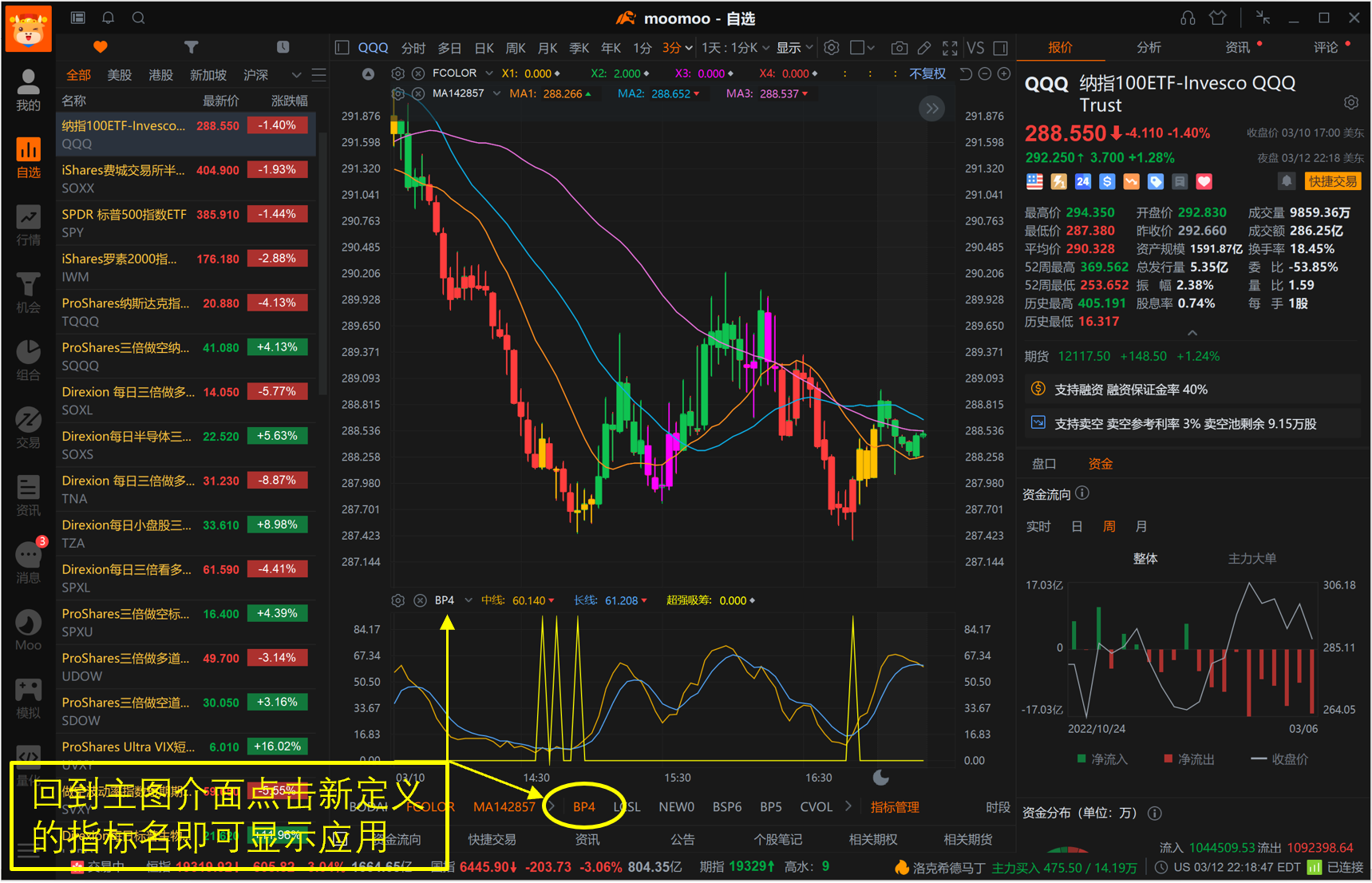Expand watchlist market tabs chevron after 沪深
The width and height of the screenshot is (1372, 883).
tap(296, 75)
